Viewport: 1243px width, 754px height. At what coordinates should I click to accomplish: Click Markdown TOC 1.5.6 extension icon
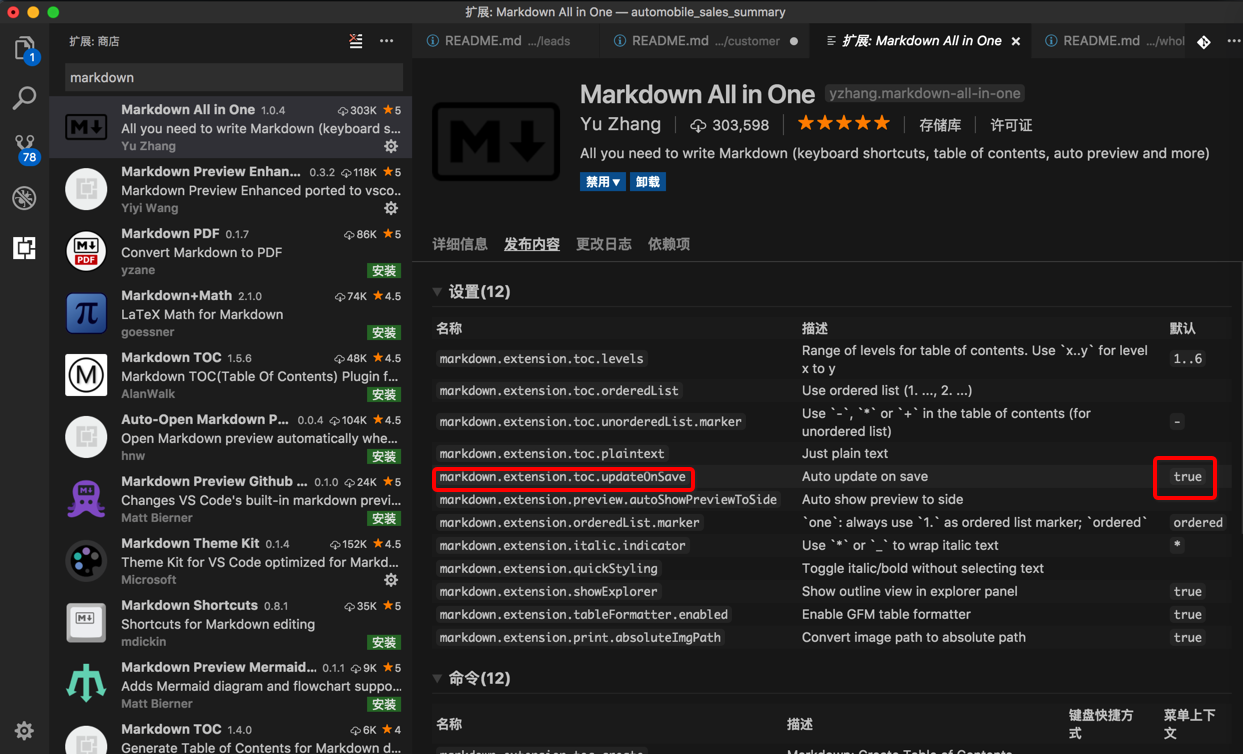pos(86,375)
